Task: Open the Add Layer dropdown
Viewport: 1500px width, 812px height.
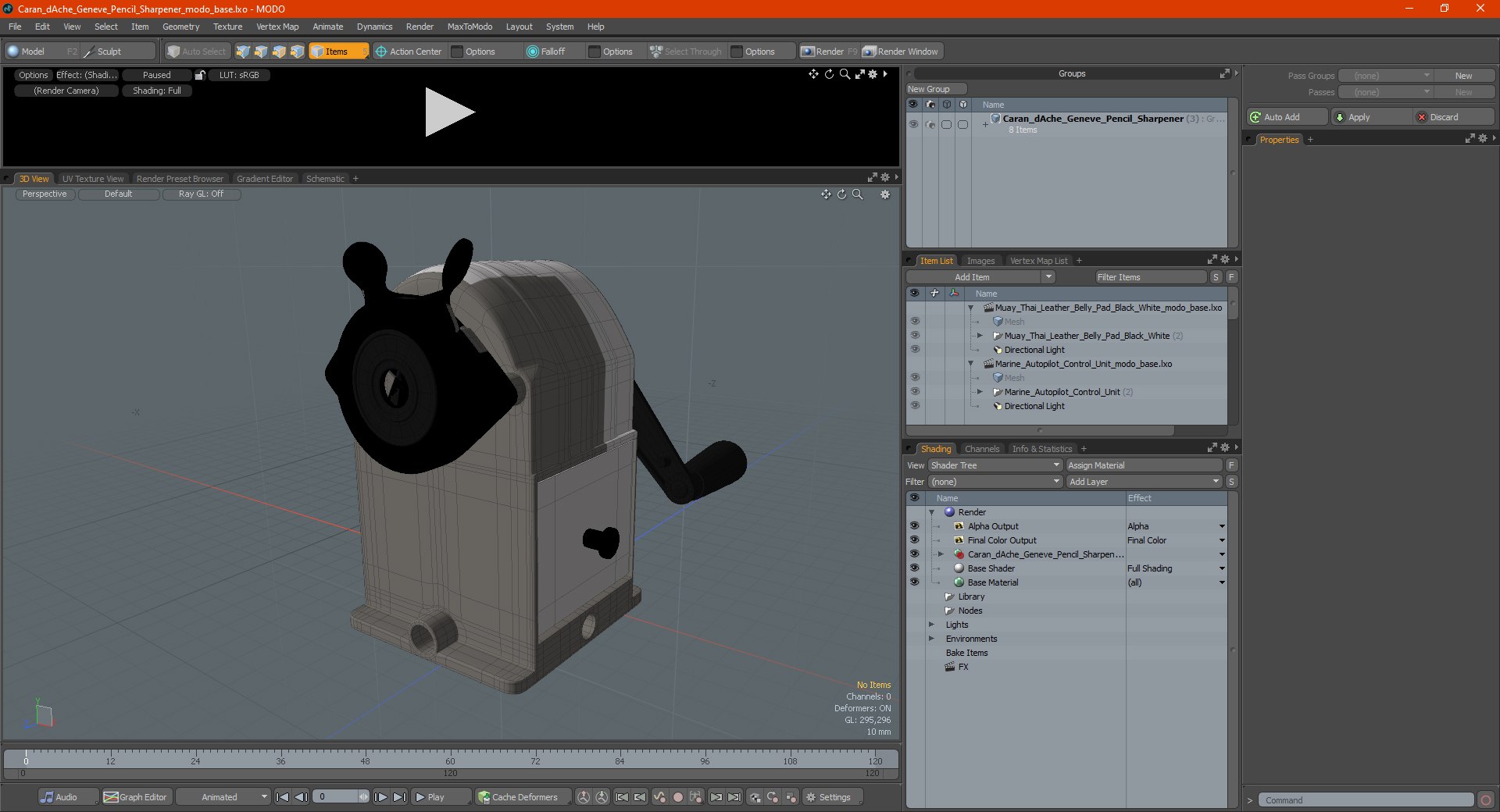Action: coord(1144,482)
